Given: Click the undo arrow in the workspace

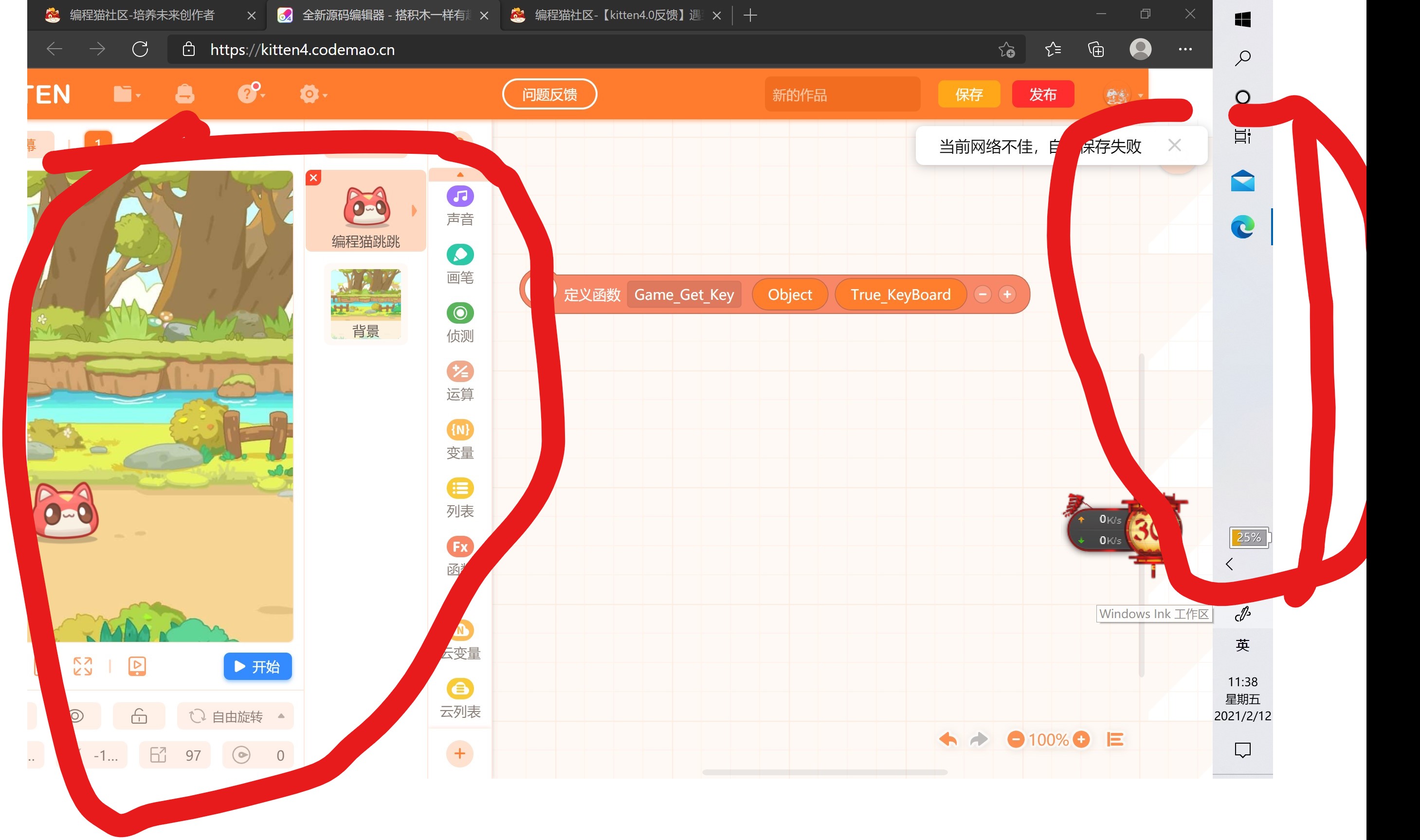Looking at the screenshot, I should click(948, 739).
